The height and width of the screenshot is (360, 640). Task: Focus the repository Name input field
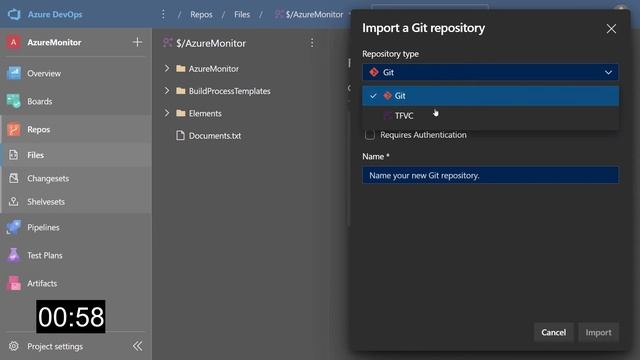click(x=490, y=175)
